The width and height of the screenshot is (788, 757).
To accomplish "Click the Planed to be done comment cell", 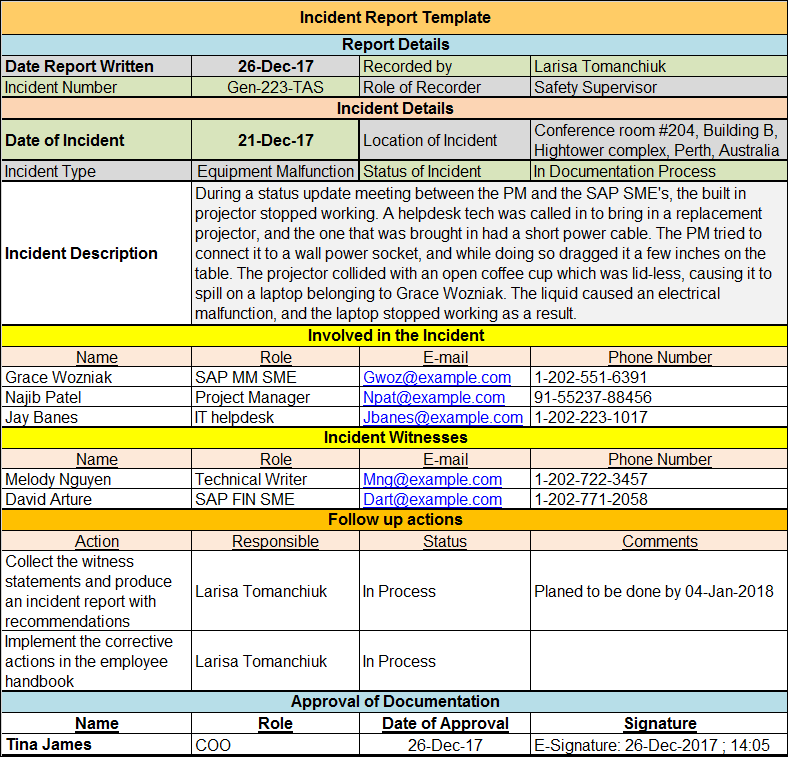I will coord(658,591).
